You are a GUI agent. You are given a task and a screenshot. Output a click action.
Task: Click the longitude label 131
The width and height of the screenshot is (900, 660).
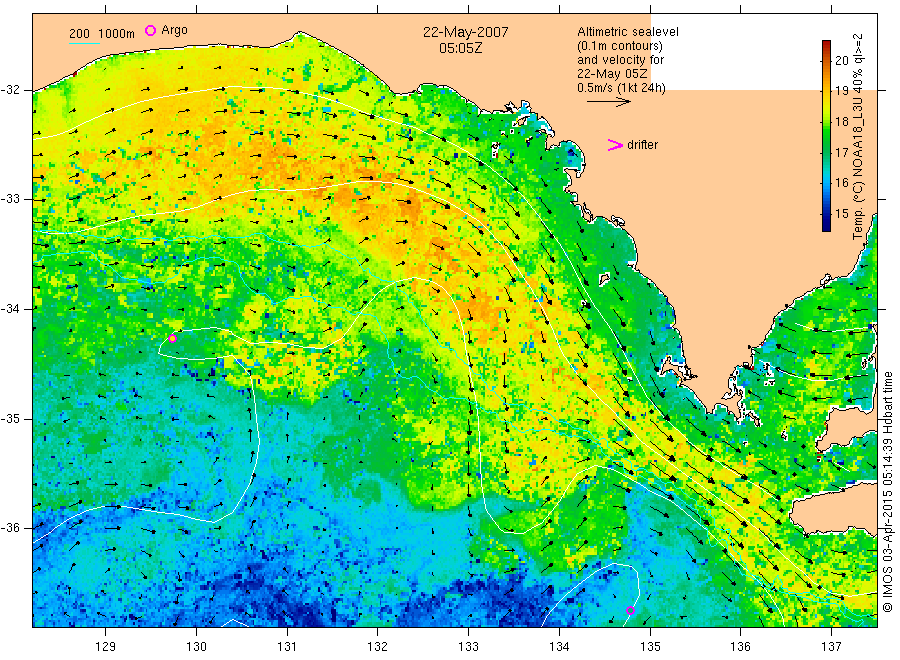click(x=287, y=647)
